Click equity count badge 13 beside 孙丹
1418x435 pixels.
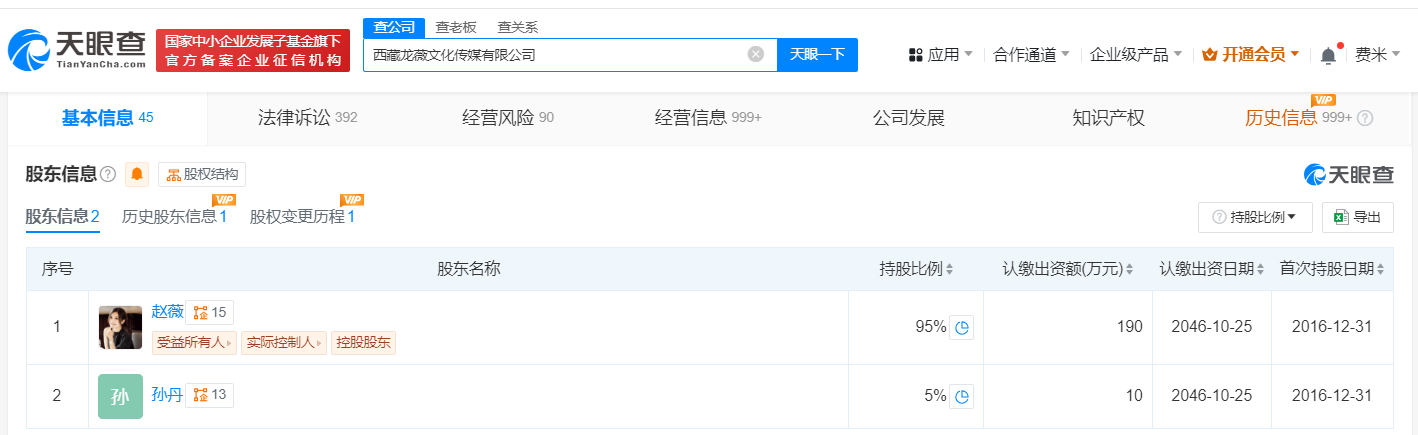210,395
